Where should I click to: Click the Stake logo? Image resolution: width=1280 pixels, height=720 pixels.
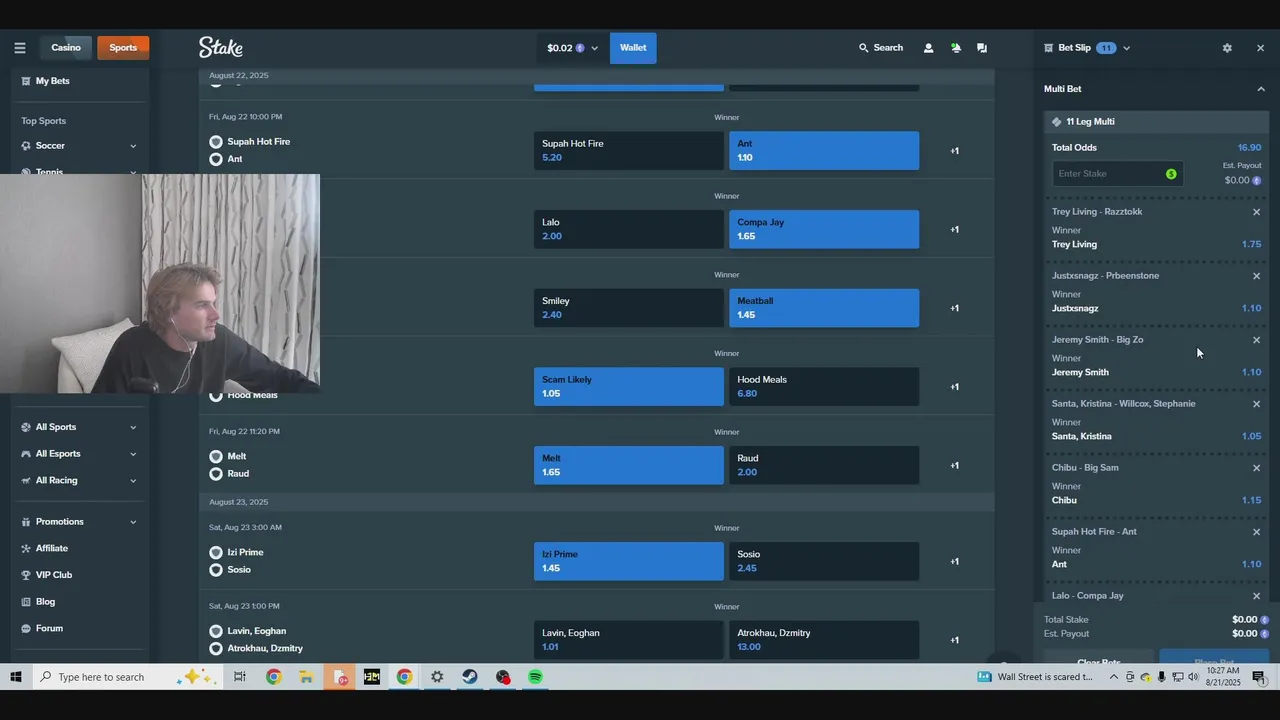pyautogui.click(x=221, y=47)
